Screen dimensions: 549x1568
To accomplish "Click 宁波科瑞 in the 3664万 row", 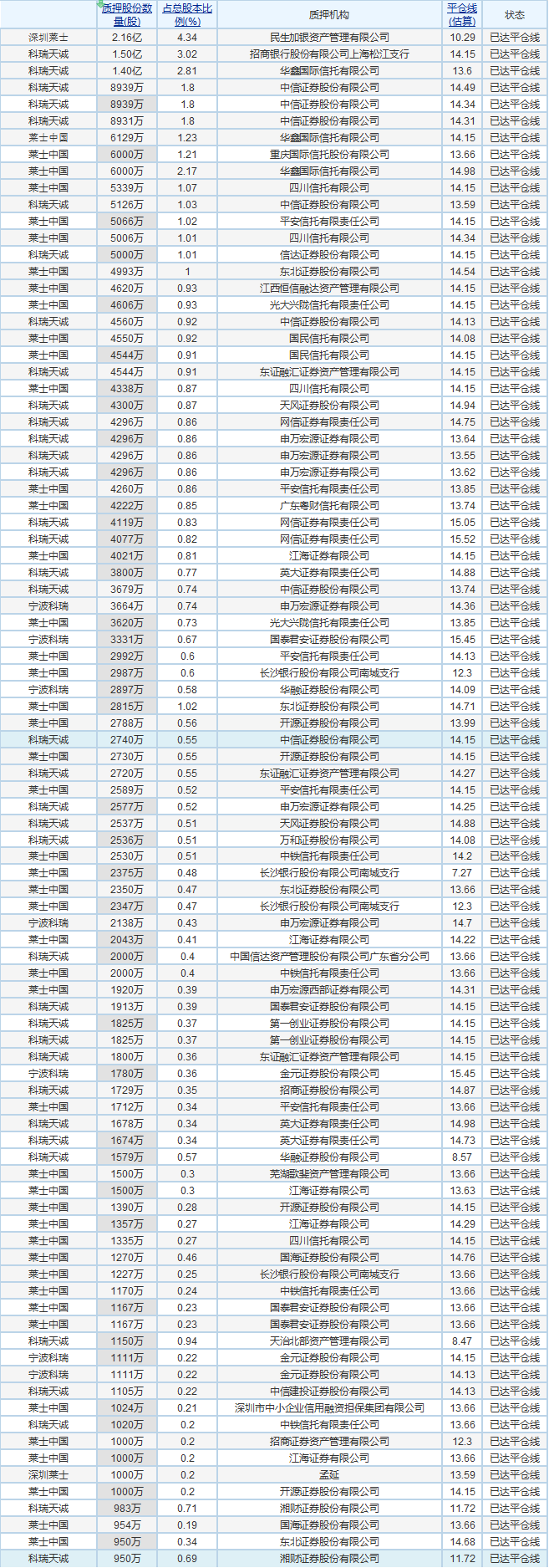I will 48,606.
